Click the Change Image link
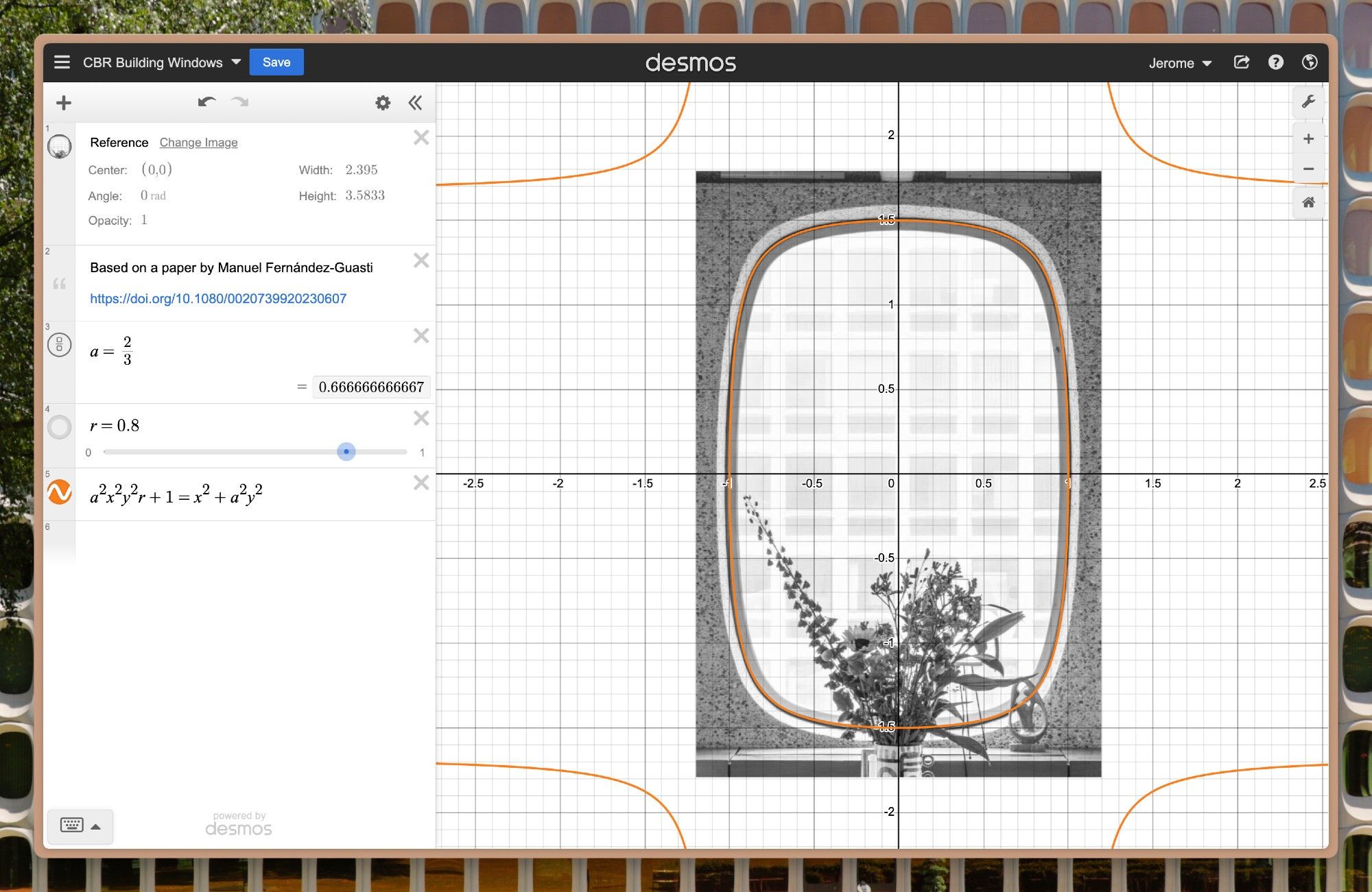1372x892 pixels. click(x=198, y=143)
